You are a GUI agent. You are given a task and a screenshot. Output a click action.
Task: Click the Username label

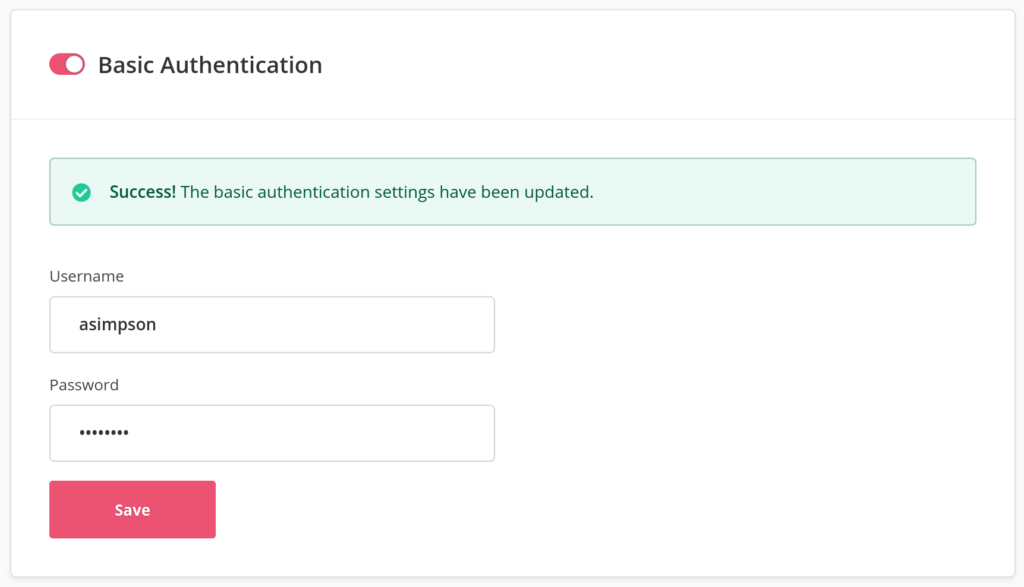[x=86, y=276]
